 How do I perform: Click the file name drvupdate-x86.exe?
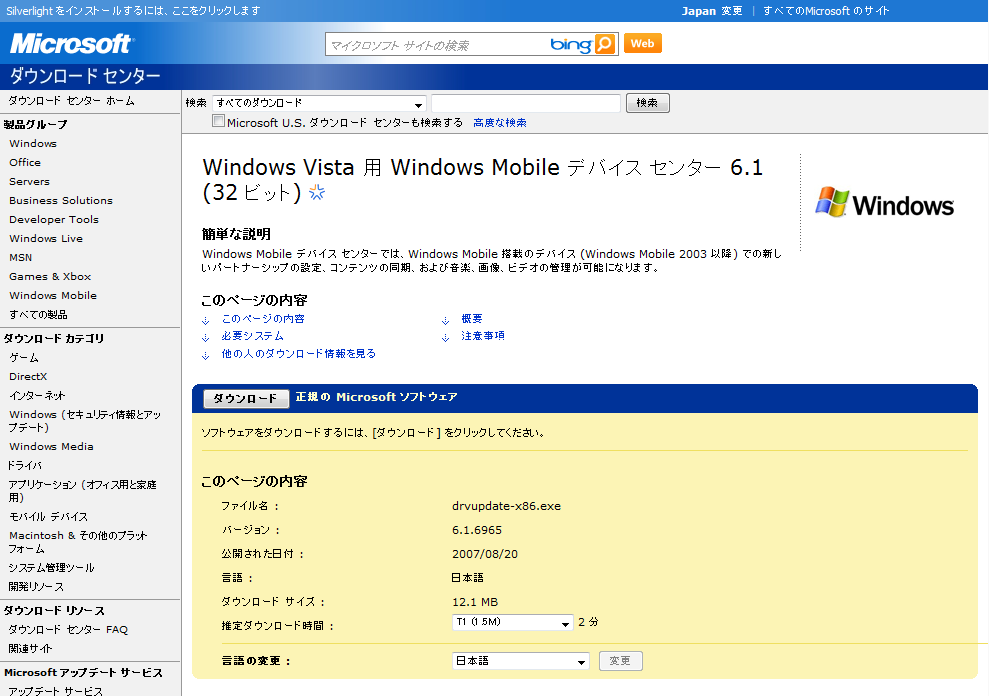pos(506,506)
